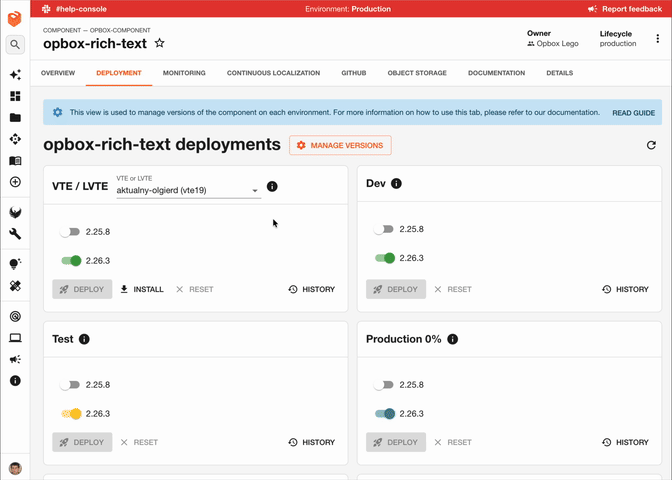The width and height of the screenshot is (672, 480).
Task: Toggle version 2.25.8 in Dev card
Action: coord(384,229)
